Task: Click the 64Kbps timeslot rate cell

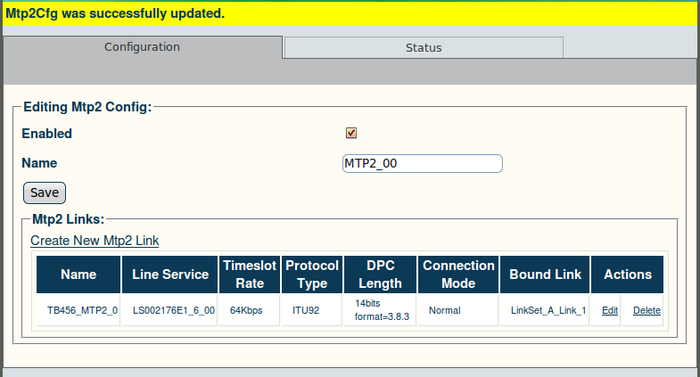Action: click(250, 310)
